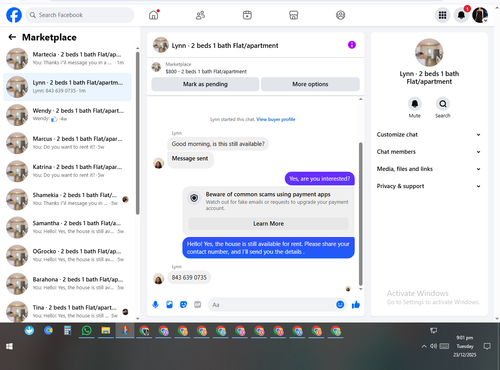
Task: Send a thumbs-up like
Action: click(356, 304)
